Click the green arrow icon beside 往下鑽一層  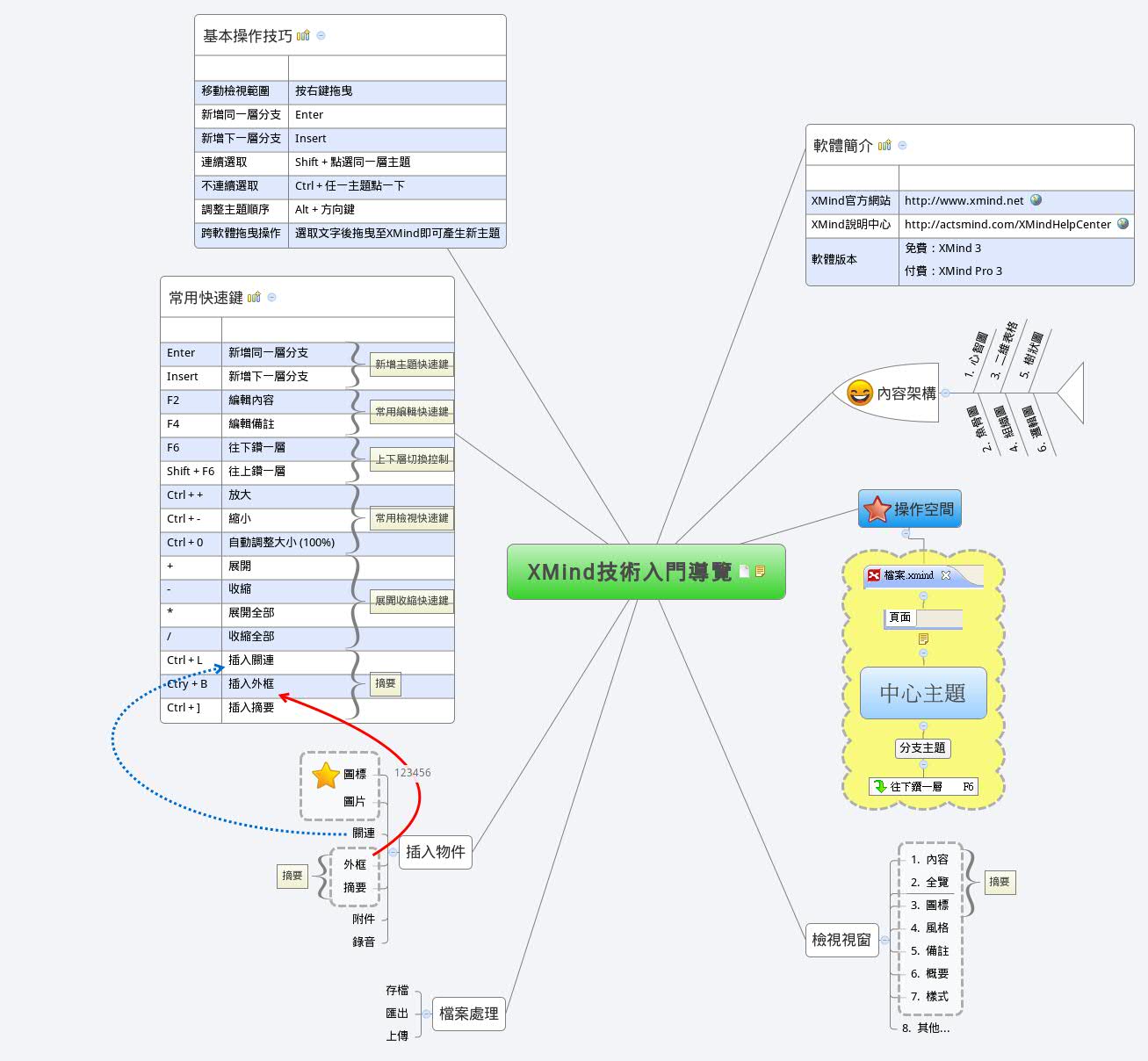(879, 787)
